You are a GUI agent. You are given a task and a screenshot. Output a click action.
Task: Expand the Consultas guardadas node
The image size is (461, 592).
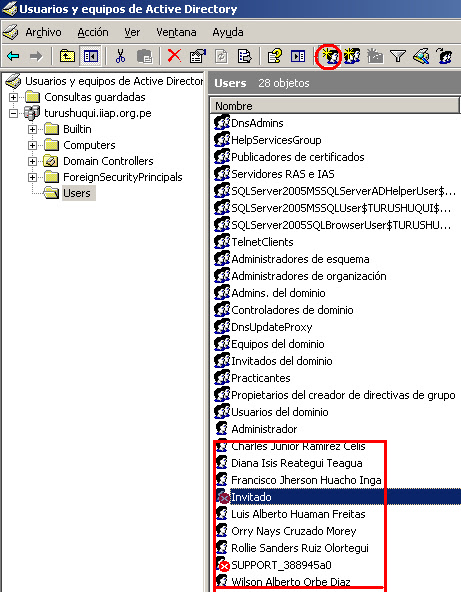pyautogui.click(x=13, y=97)
